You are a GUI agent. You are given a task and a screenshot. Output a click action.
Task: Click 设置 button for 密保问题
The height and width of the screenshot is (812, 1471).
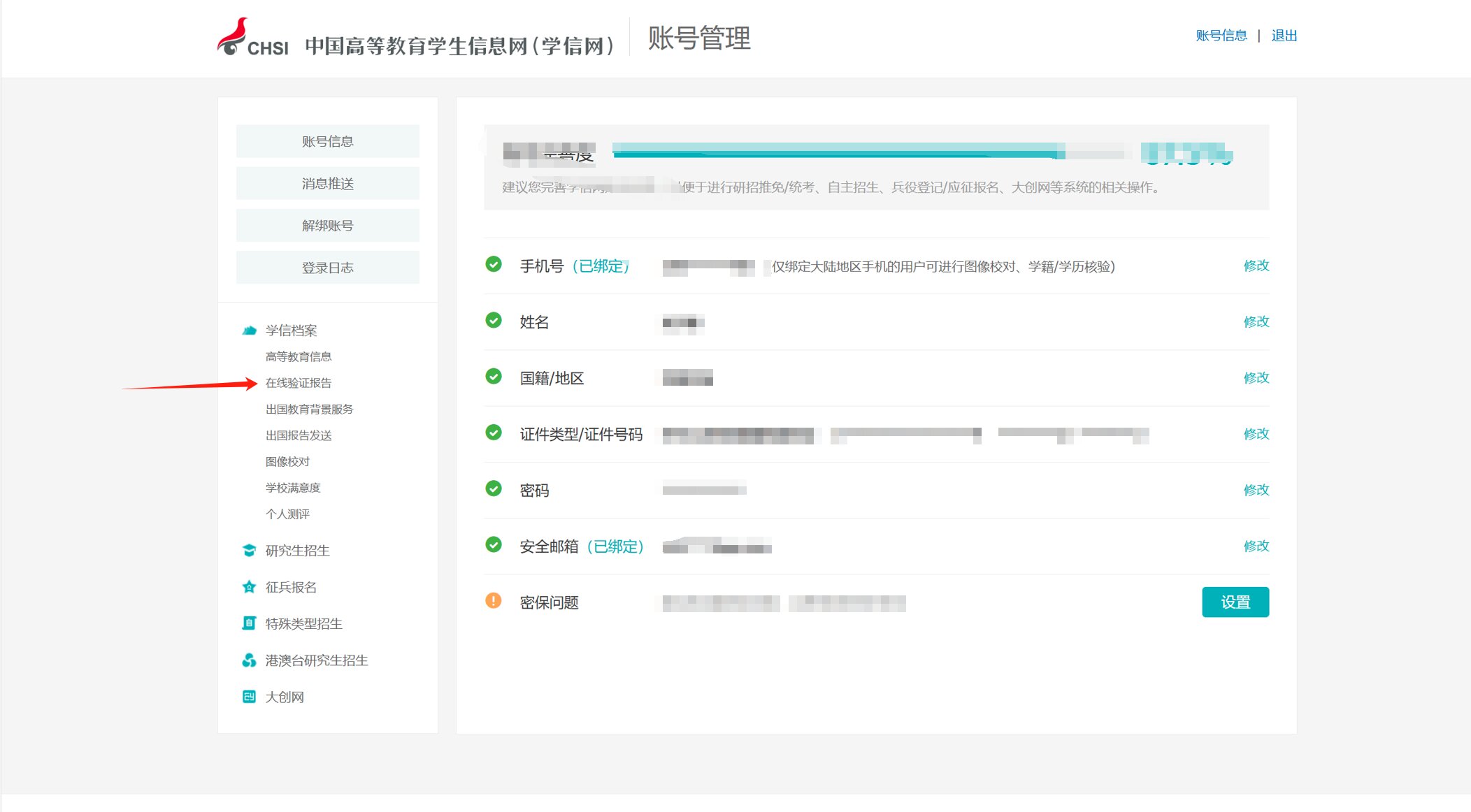pos(1235,602)
